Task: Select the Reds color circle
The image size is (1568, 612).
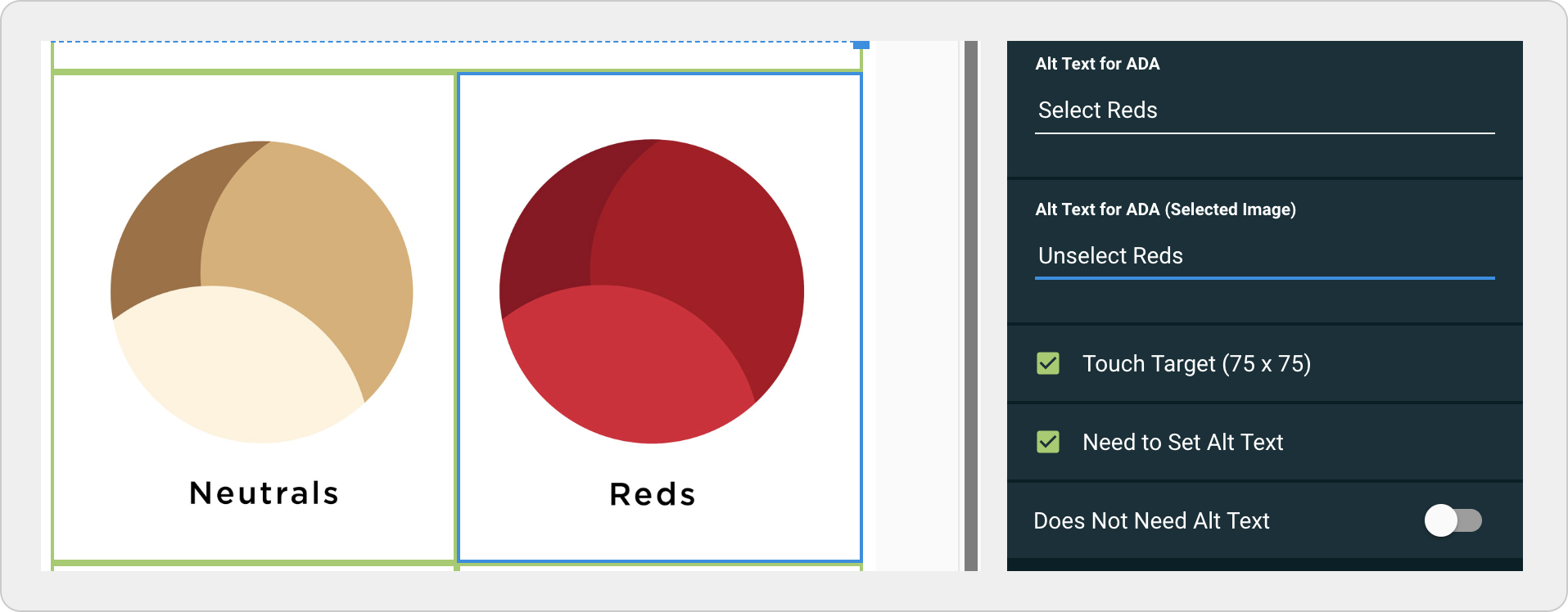Action: (652, 291)
